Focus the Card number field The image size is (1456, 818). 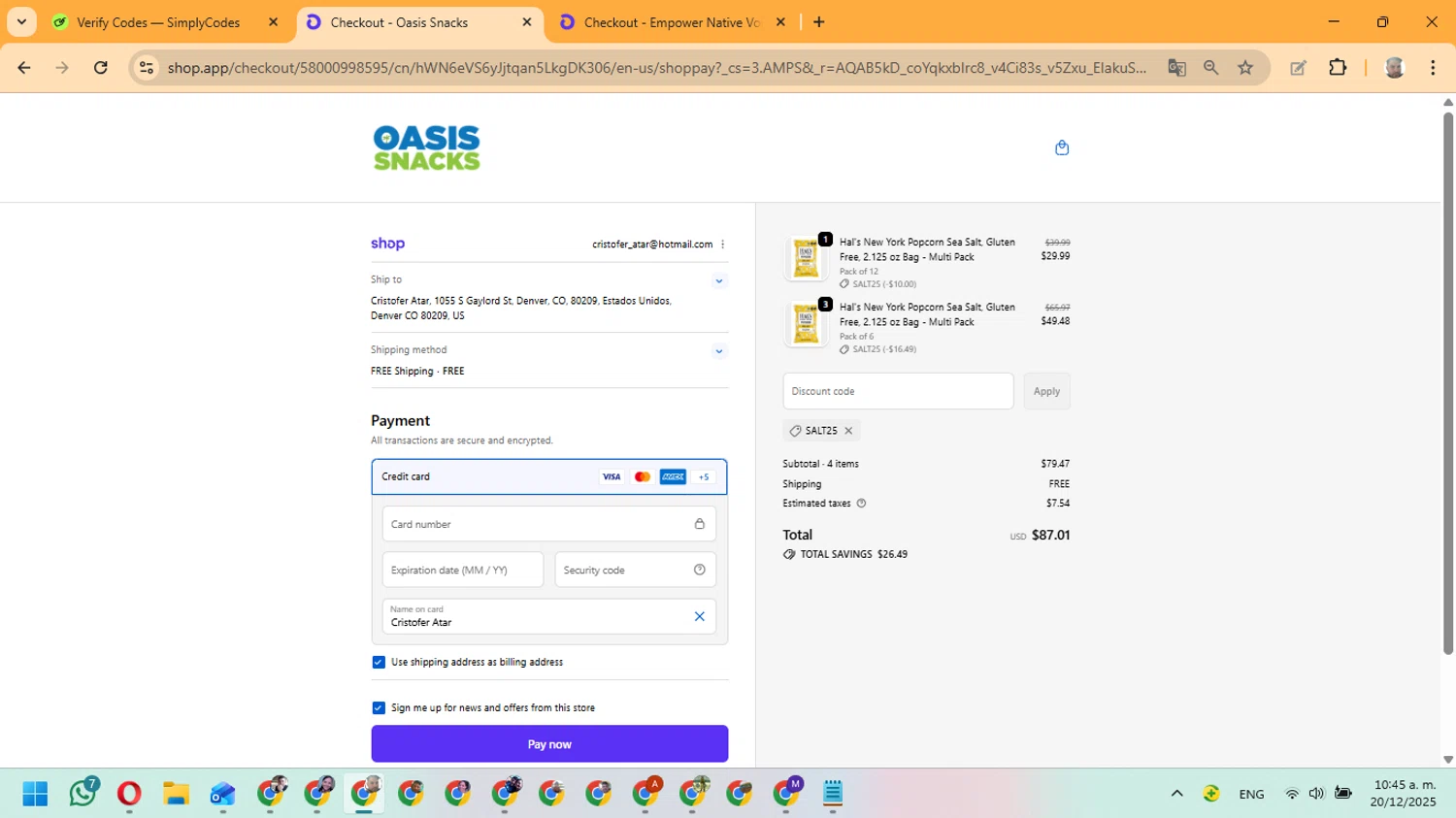[549, 524]
